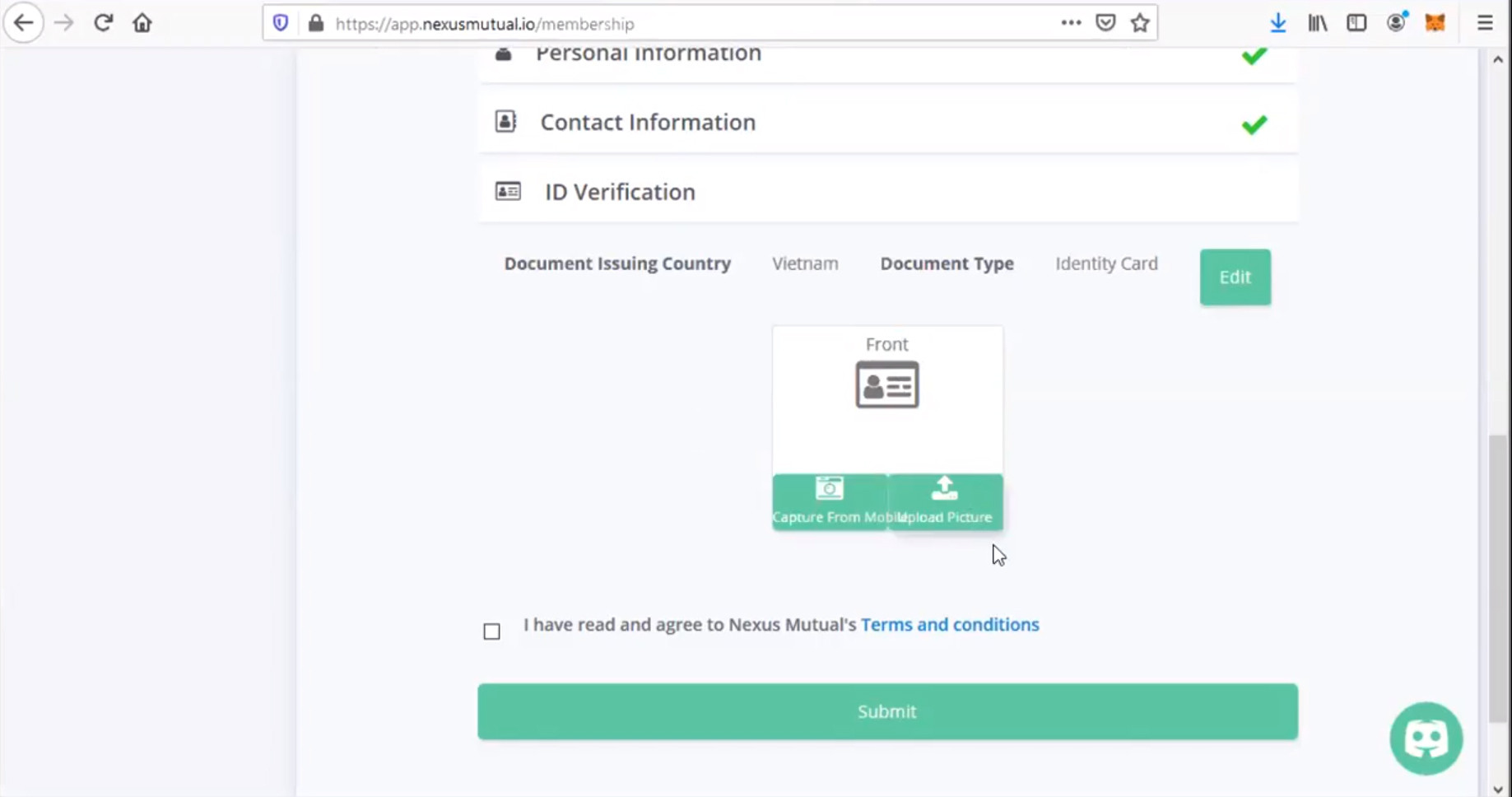
Task: Click the Document Type label
Action: (x=947, y=263)
